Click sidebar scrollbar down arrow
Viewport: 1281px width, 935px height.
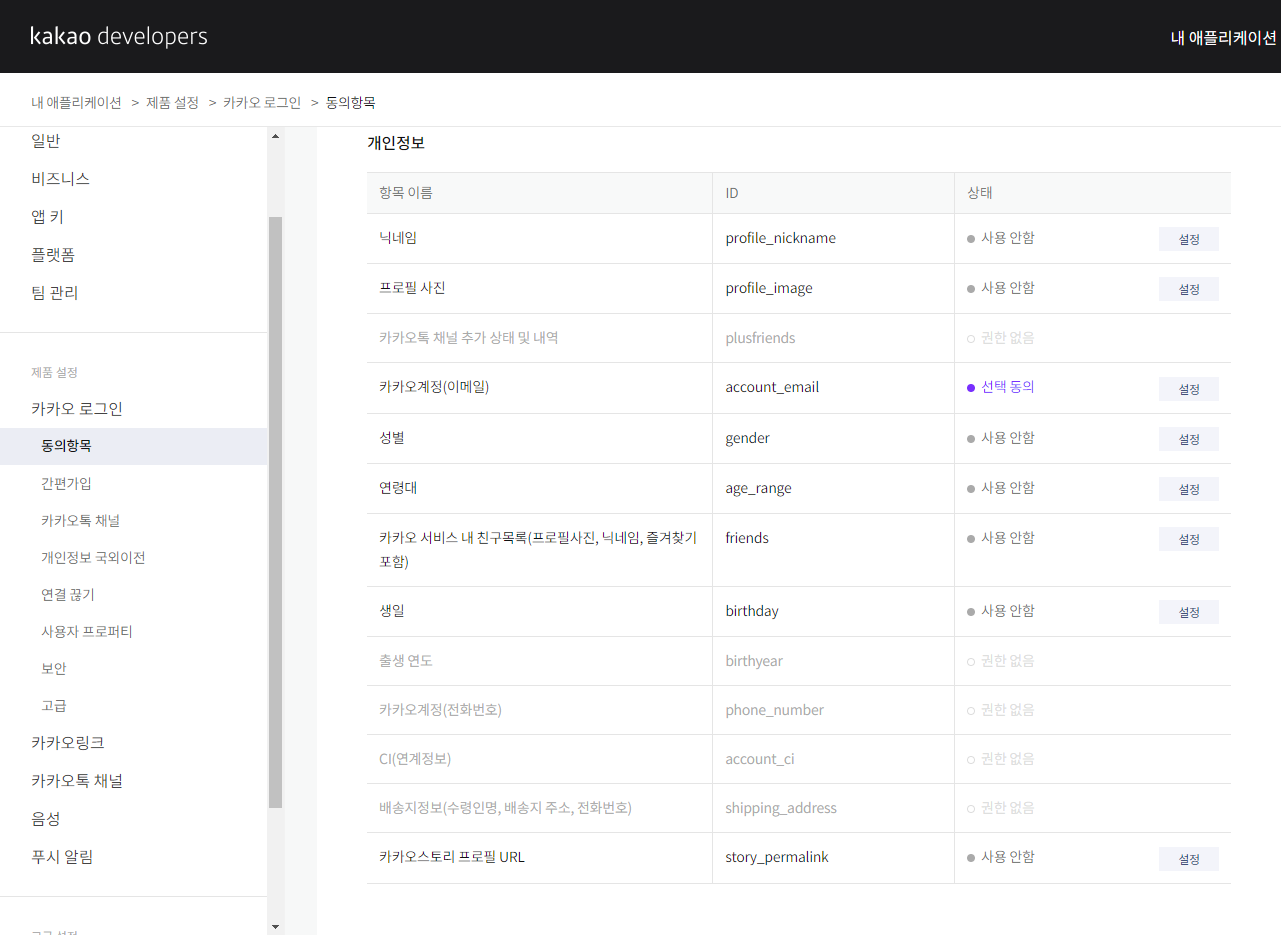[x=276, y=926]
